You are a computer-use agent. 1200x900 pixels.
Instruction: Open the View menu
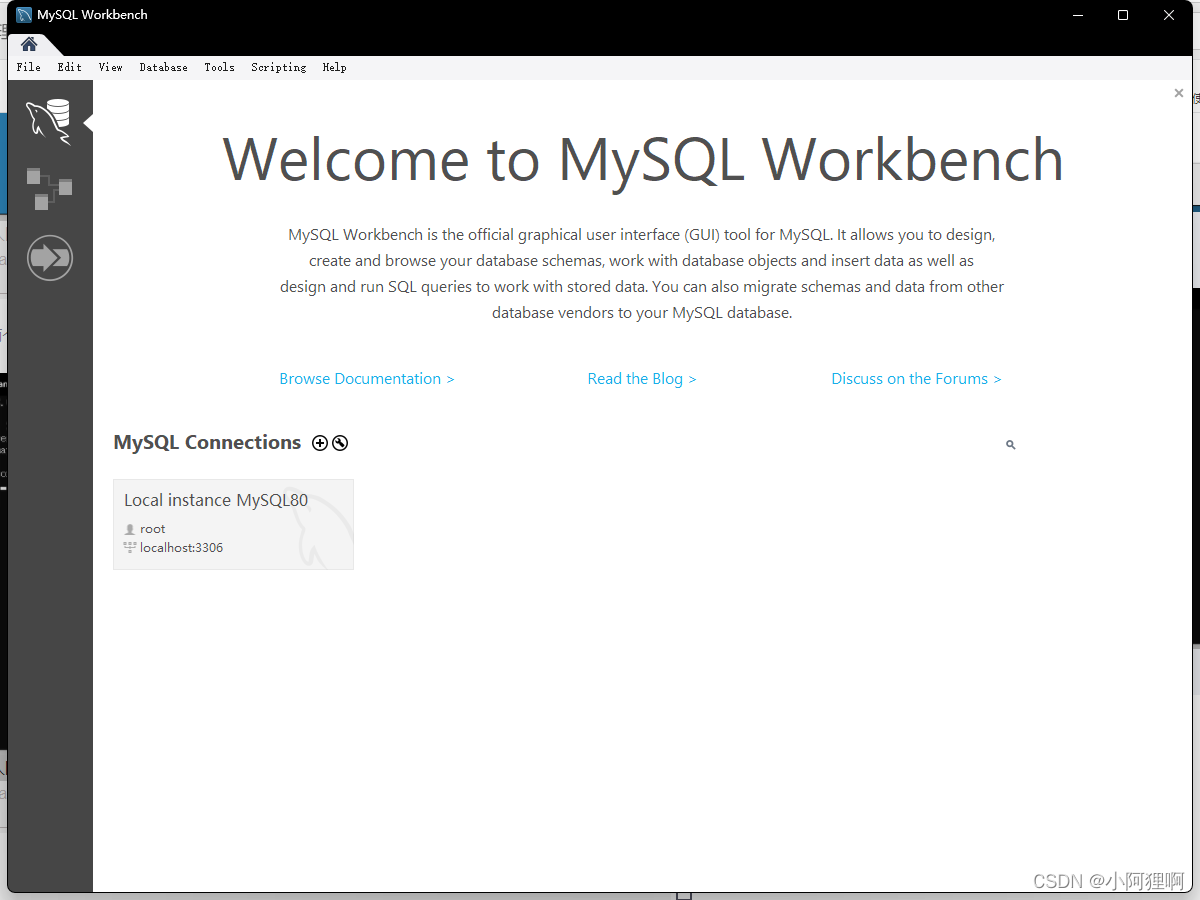(x=111, y=67)
